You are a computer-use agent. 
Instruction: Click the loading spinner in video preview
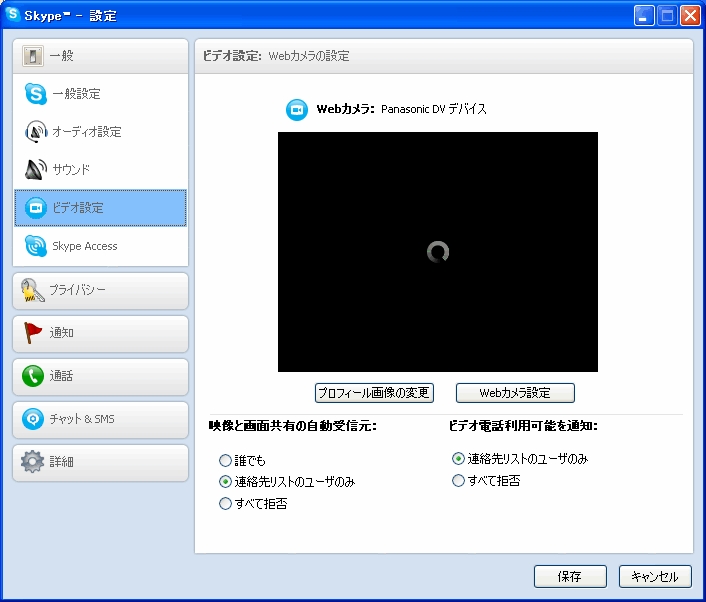(x=438, y=252)
